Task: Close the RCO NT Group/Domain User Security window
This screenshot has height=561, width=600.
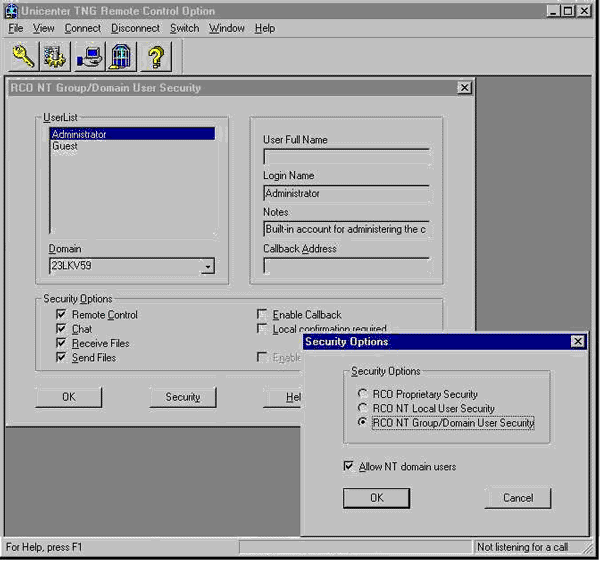Action: click(464, 88)
